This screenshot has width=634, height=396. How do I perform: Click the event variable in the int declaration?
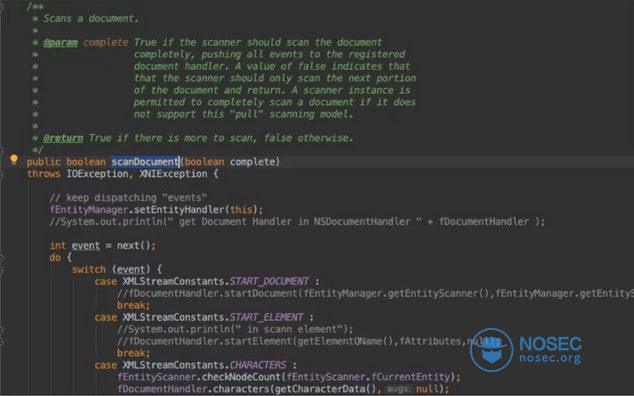pos(86,246)
